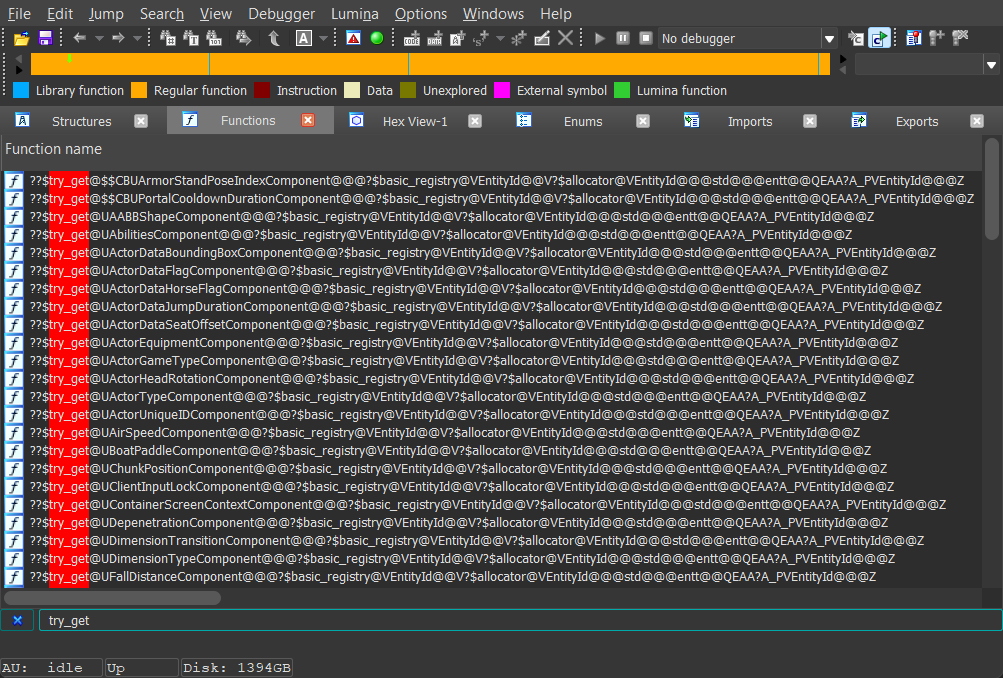1003x678 pixels.
Task: Clear the try_get filter with the X button
Action: coord(18,620)
